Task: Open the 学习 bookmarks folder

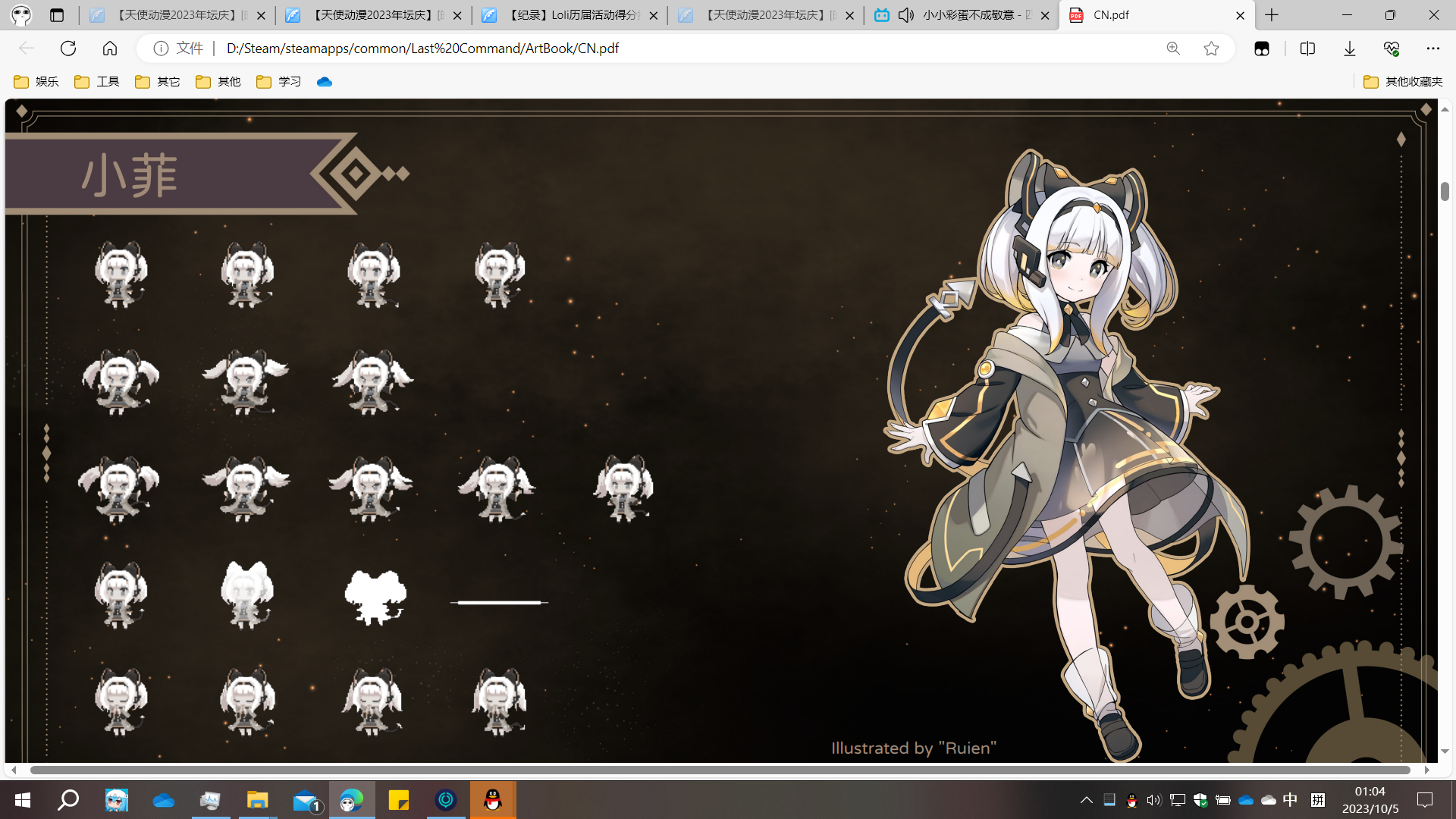Action: click(279, 82)
